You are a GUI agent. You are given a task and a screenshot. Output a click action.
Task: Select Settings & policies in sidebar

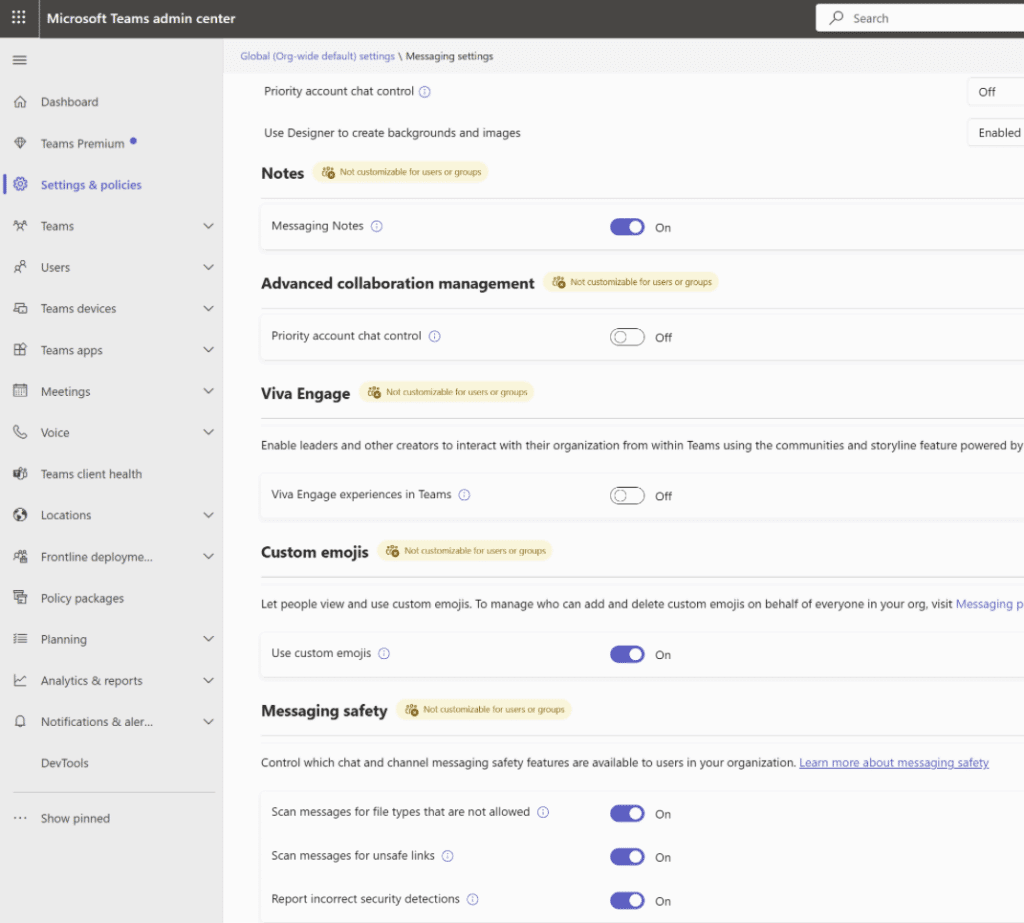click(91, 185)
